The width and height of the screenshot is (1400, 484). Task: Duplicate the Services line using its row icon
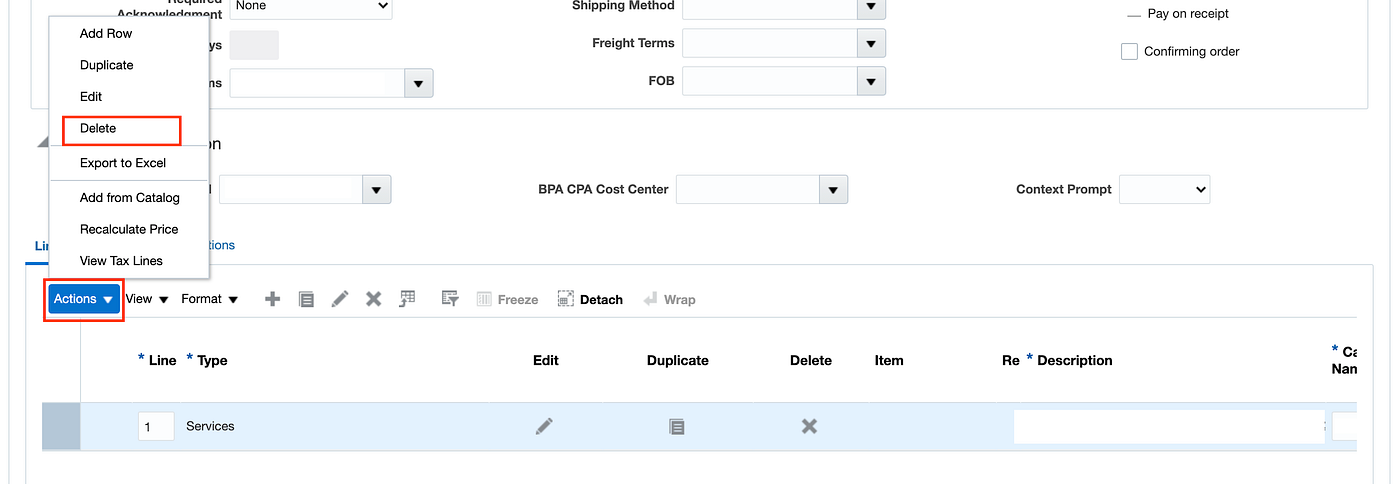(x=677, y=426)
